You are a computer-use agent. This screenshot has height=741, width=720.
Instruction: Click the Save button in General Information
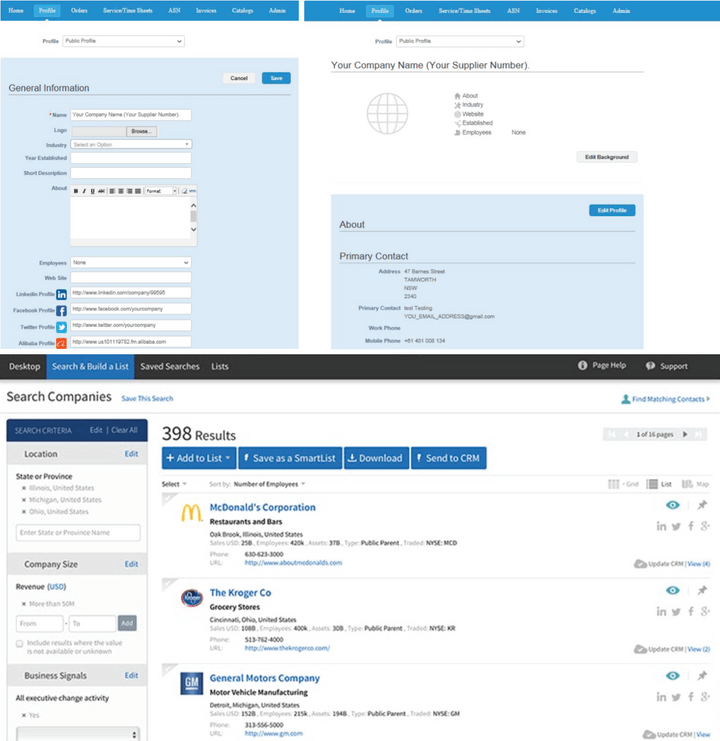(276, 78)
